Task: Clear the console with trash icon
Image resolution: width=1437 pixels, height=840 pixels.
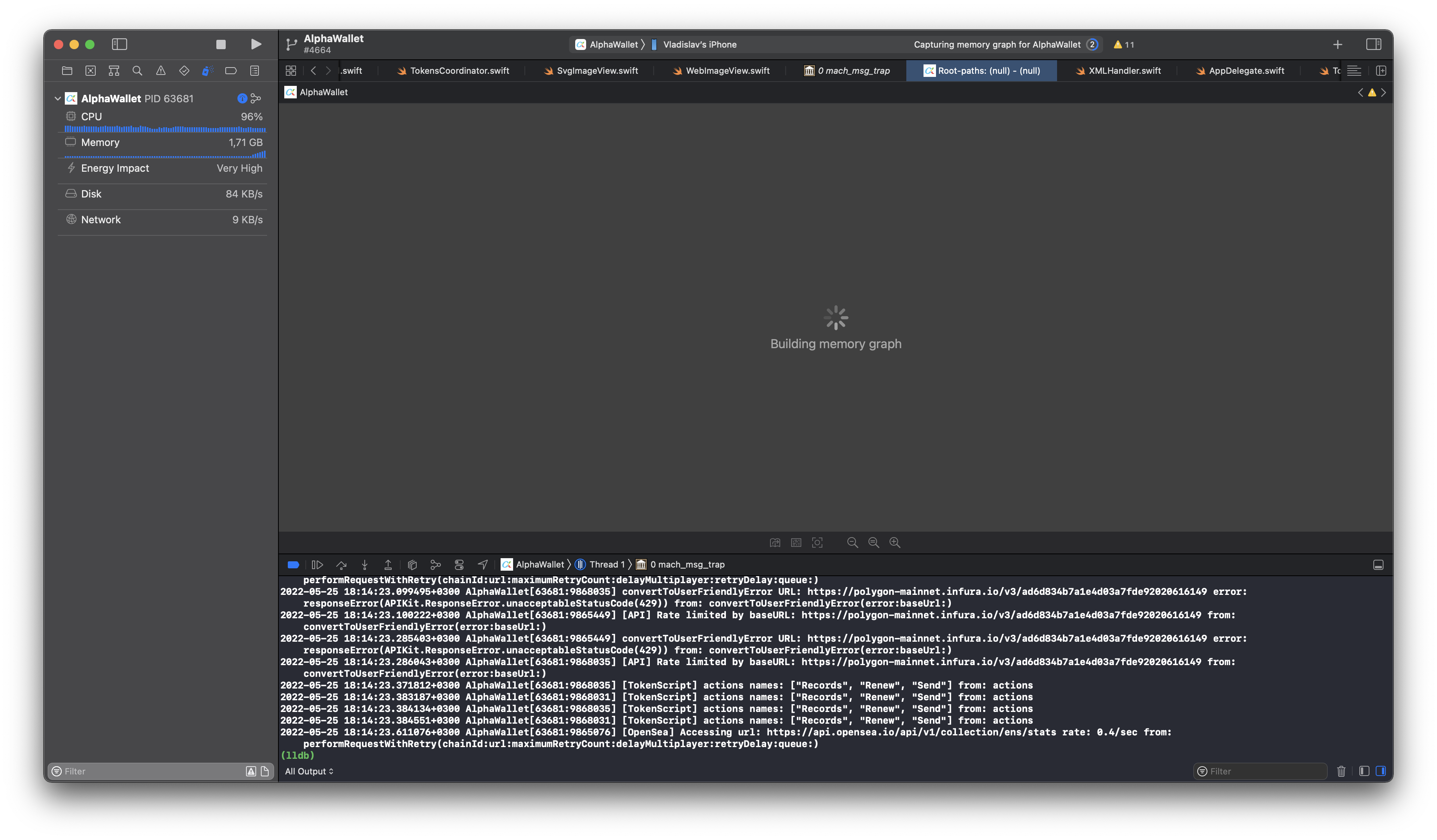Action: (x=1341, y=771)
